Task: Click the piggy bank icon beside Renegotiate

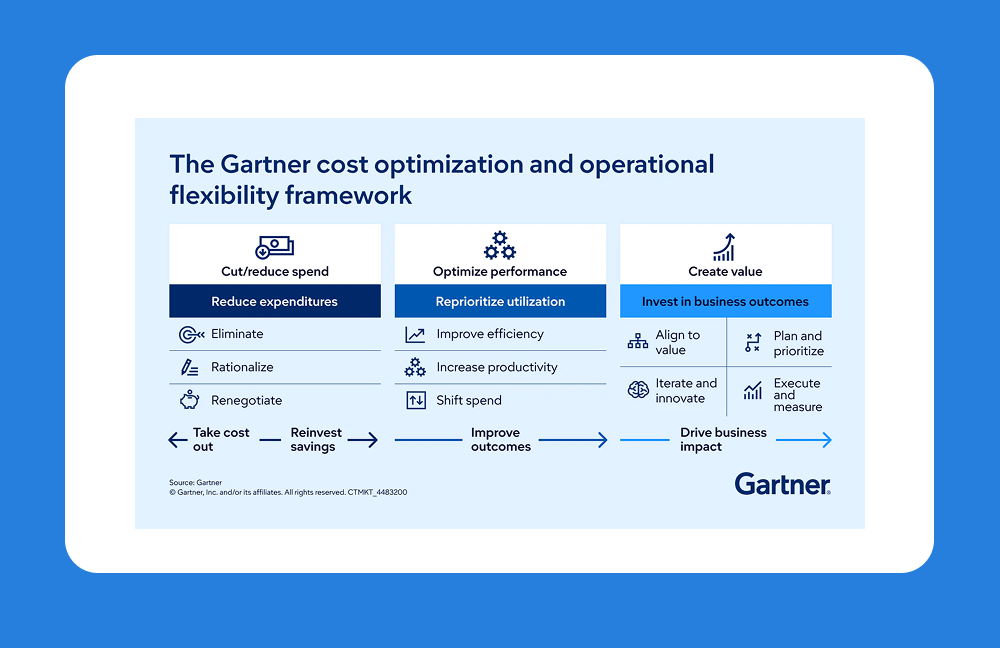Action: tap(189, 400)
